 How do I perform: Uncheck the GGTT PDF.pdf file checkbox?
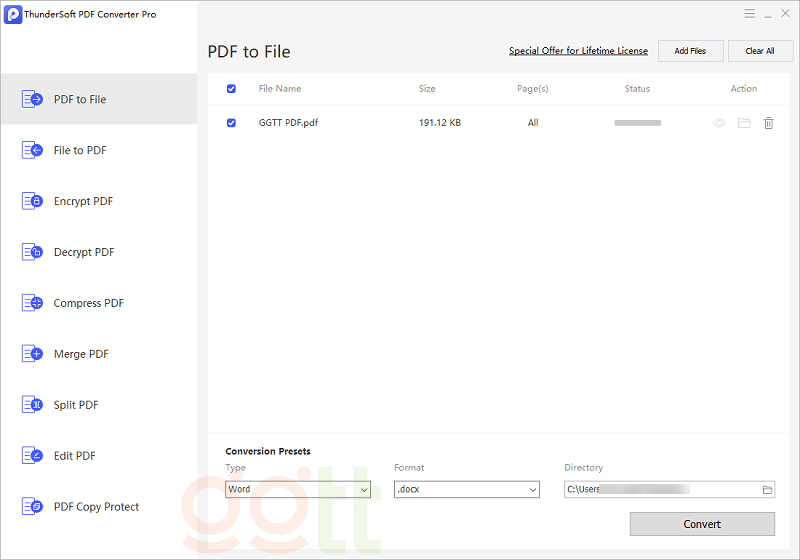click(x=232, y=123)
